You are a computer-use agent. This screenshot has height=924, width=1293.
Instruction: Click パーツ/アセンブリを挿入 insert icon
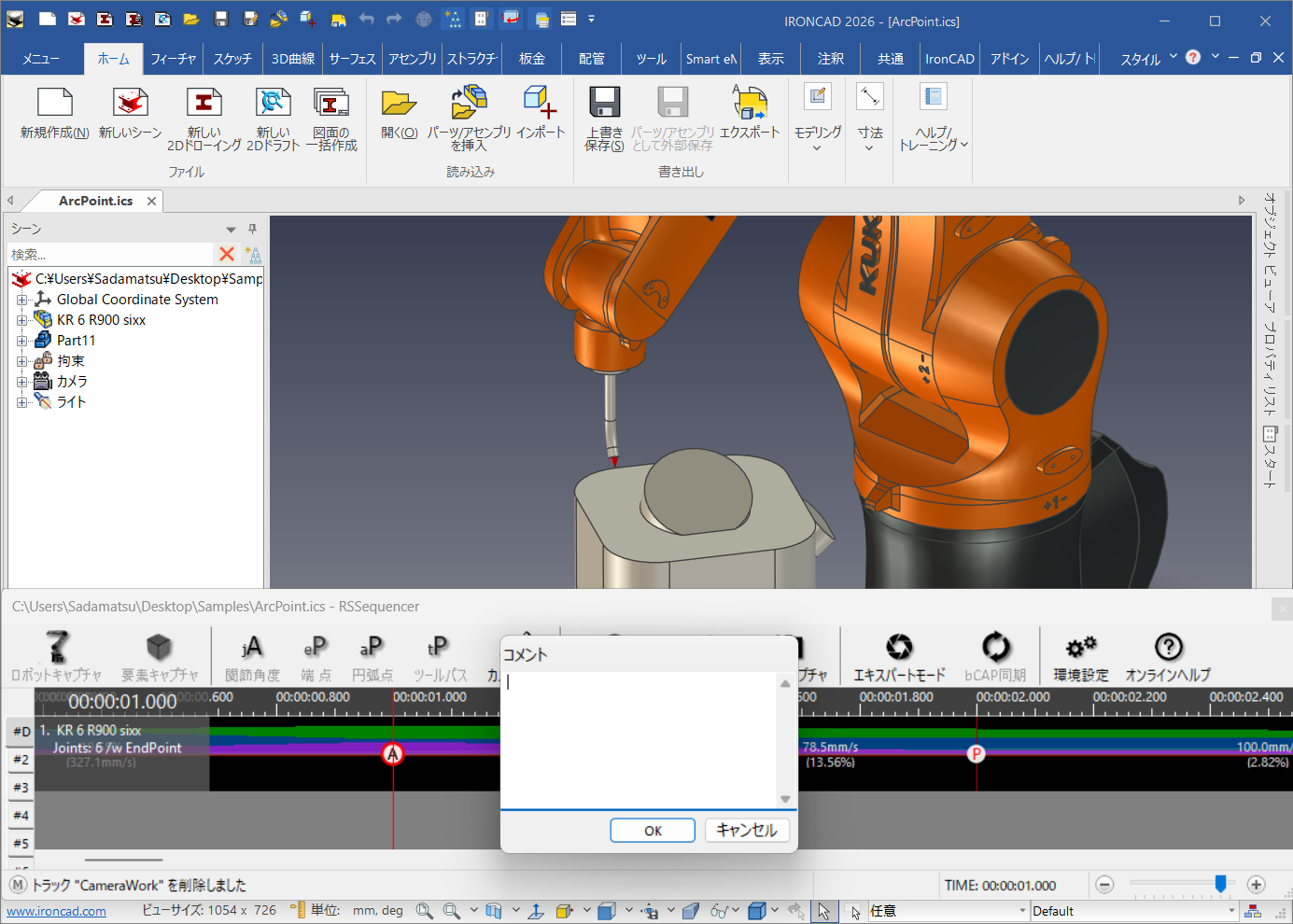[469, 104]
